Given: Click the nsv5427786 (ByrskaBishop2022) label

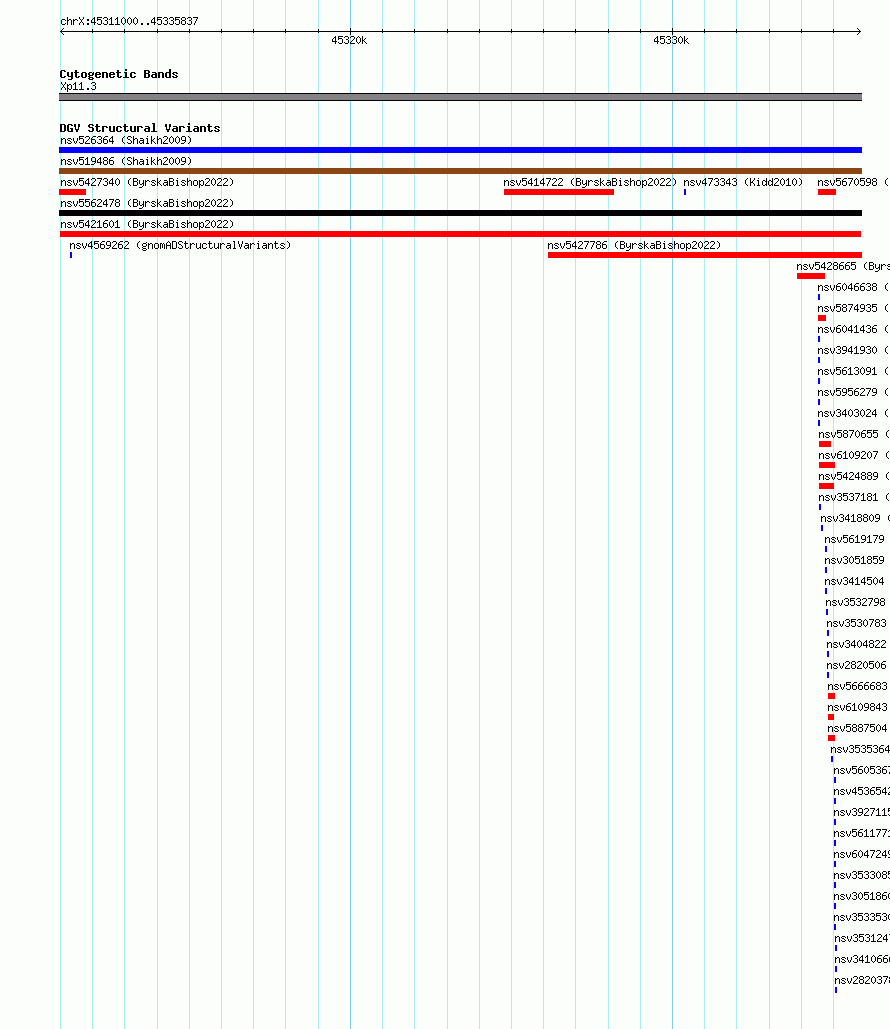Looking at the screenshot, I should point(634,245).
